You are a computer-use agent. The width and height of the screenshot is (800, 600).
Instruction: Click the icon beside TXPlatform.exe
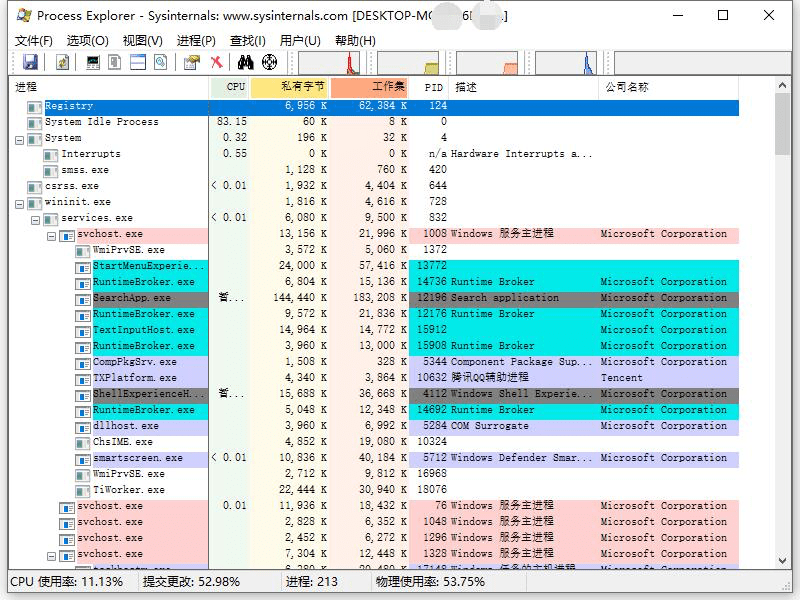[82, 380]
